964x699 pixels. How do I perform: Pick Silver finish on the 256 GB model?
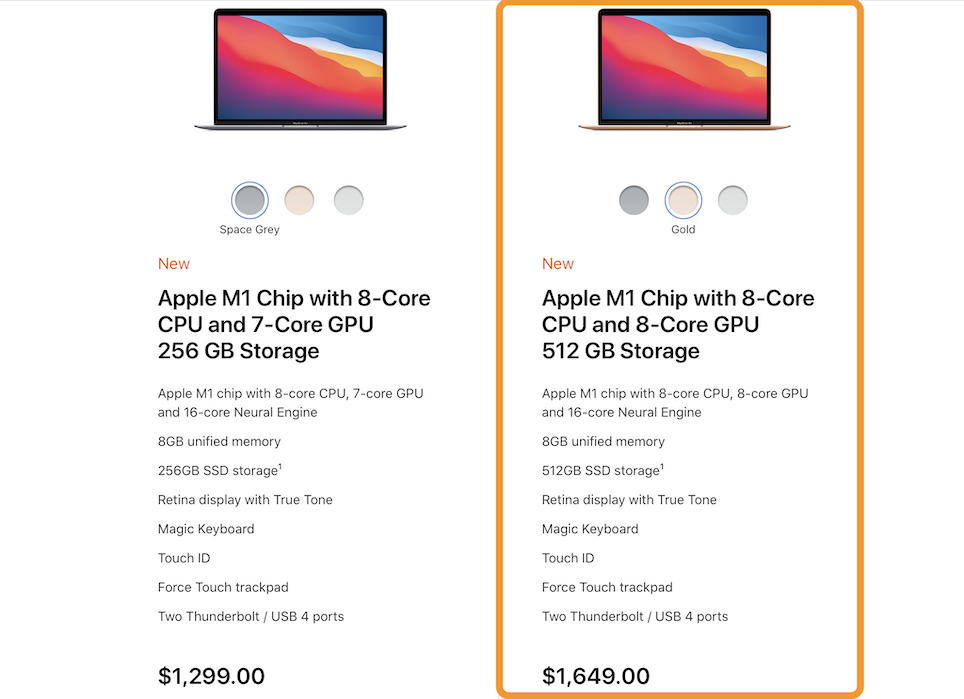(x=348, y=200)
